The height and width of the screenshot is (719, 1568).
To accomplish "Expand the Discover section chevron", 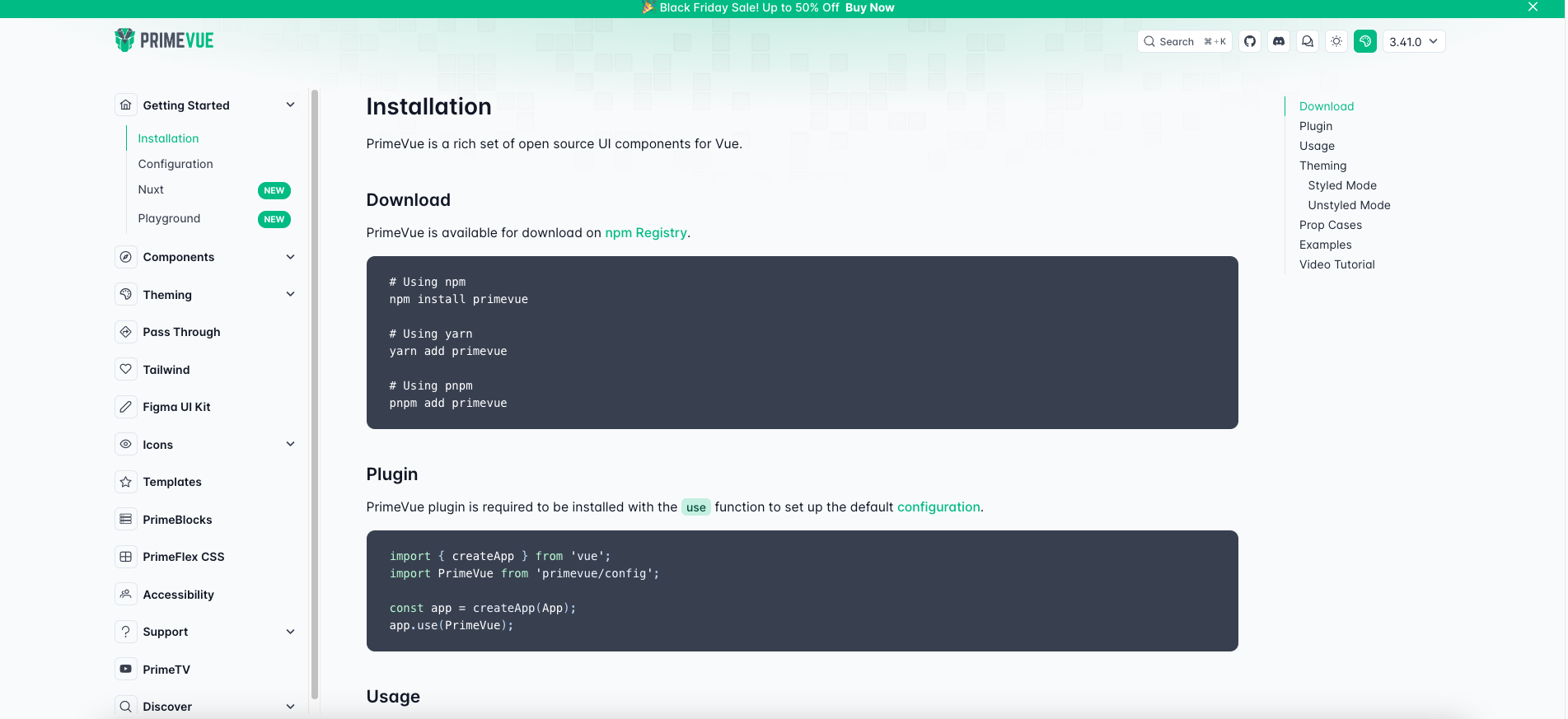I will click(x=290, y=707).
